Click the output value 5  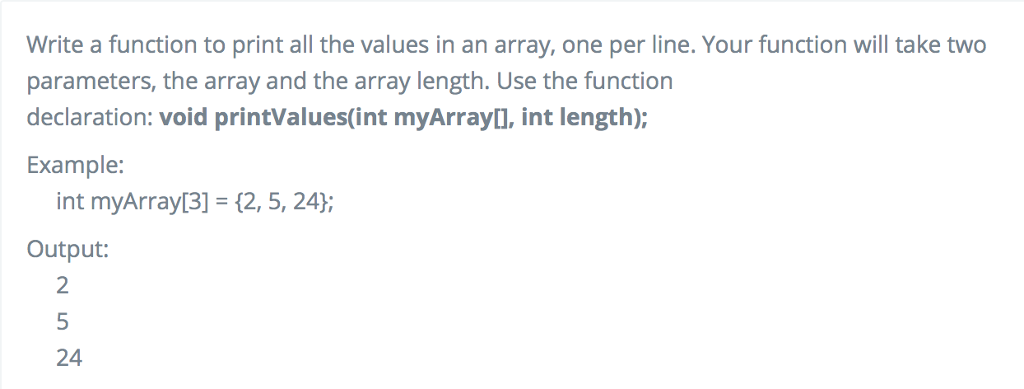click(x=62, y=322)
